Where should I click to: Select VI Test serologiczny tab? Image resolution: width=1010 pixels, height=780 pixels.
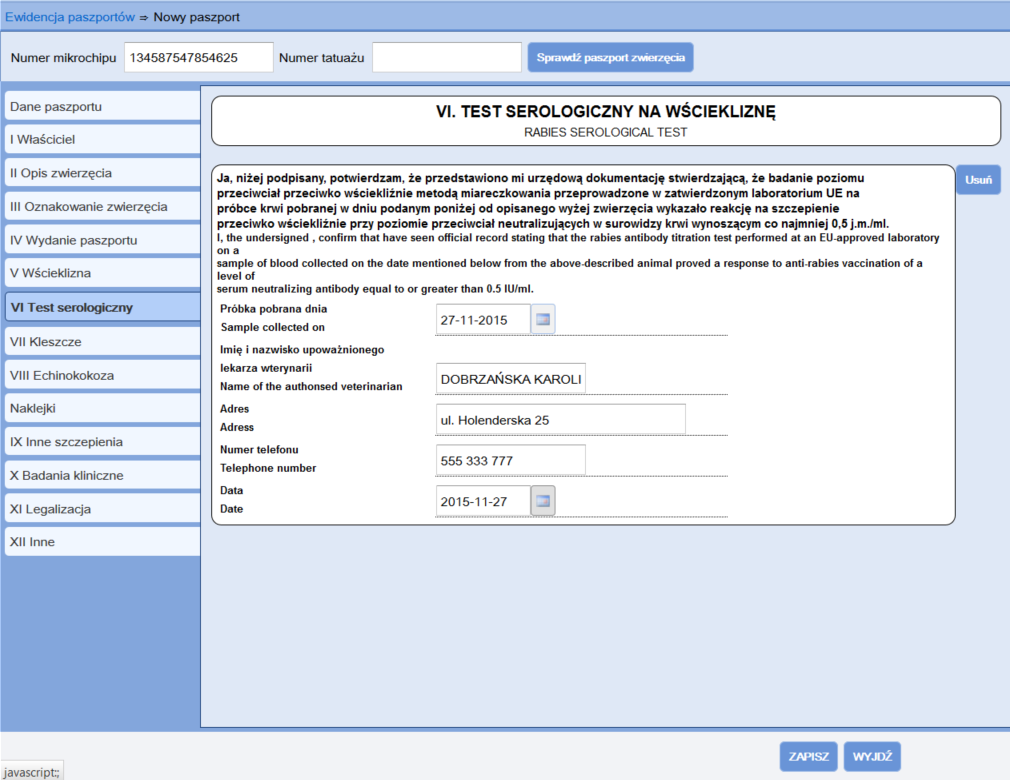(102, 307)
